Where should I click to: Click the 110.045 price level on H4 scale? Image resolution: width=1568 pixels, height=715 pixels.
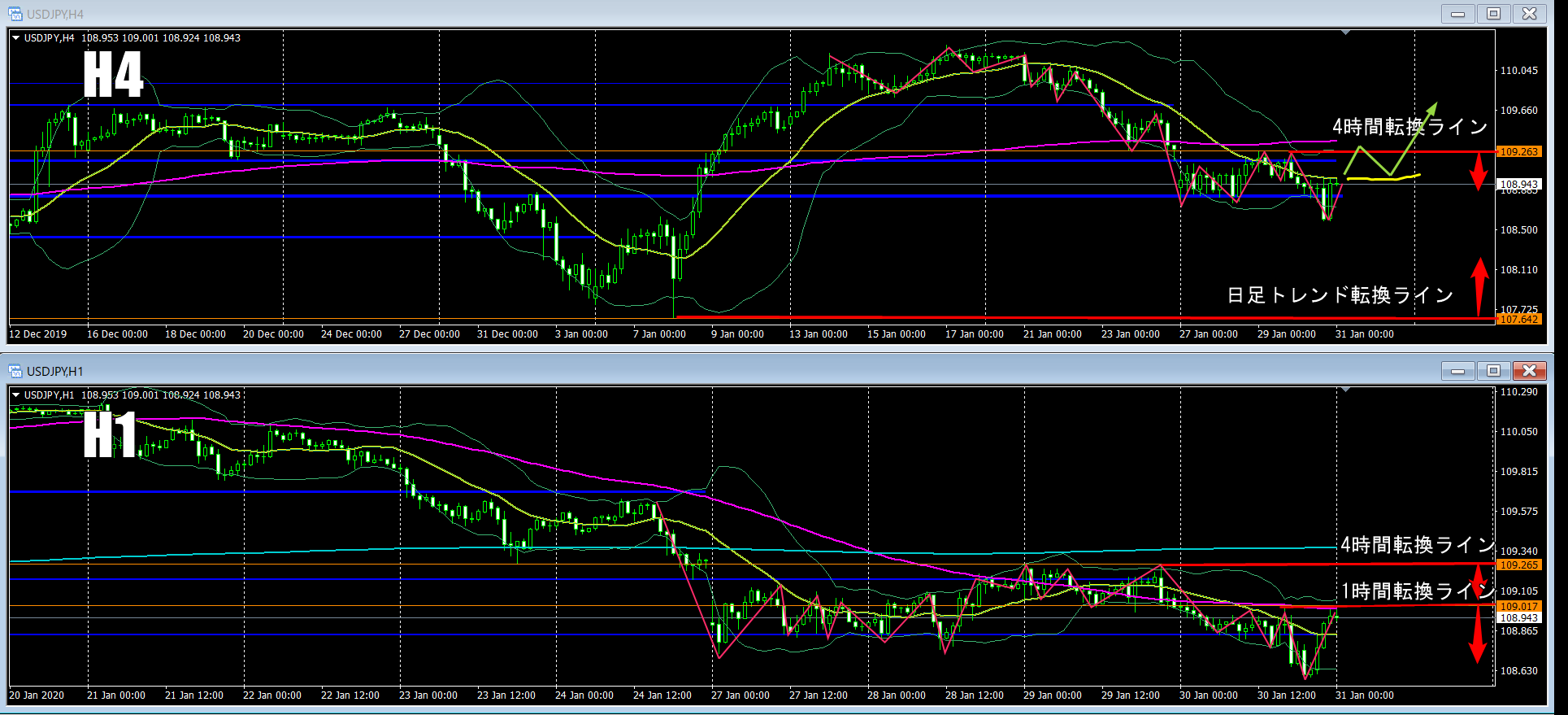tap(1518, 71)
